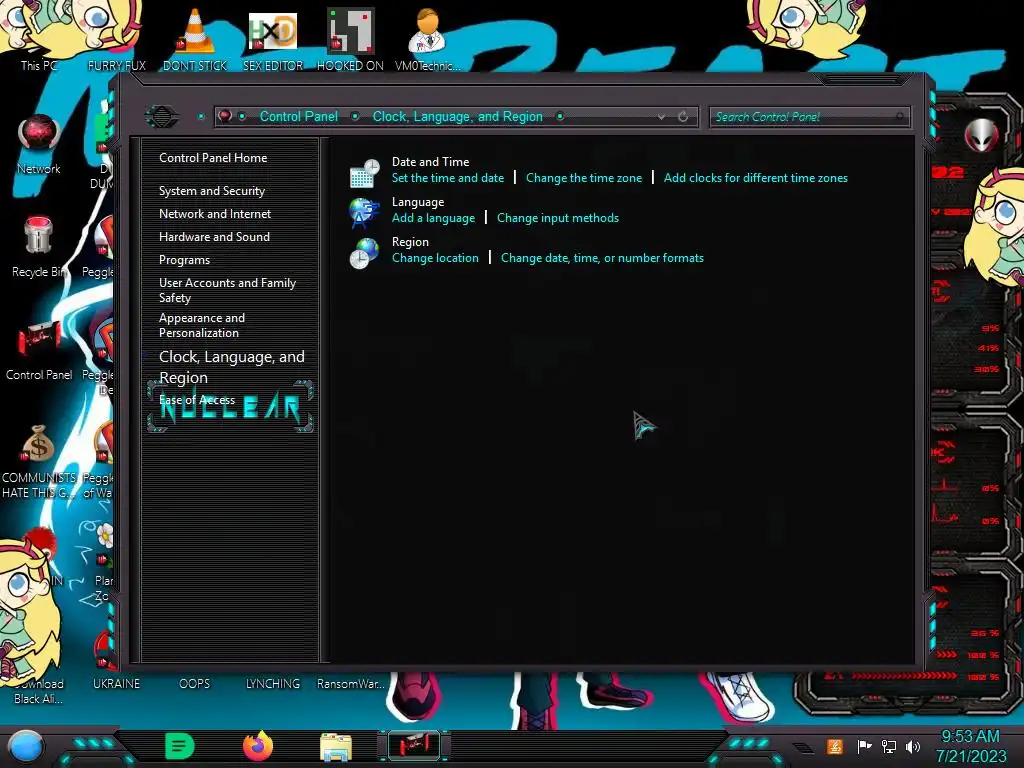Open Appearance and Personalization category
This screenshot has width=1024, height=768.
click(202, 325)
